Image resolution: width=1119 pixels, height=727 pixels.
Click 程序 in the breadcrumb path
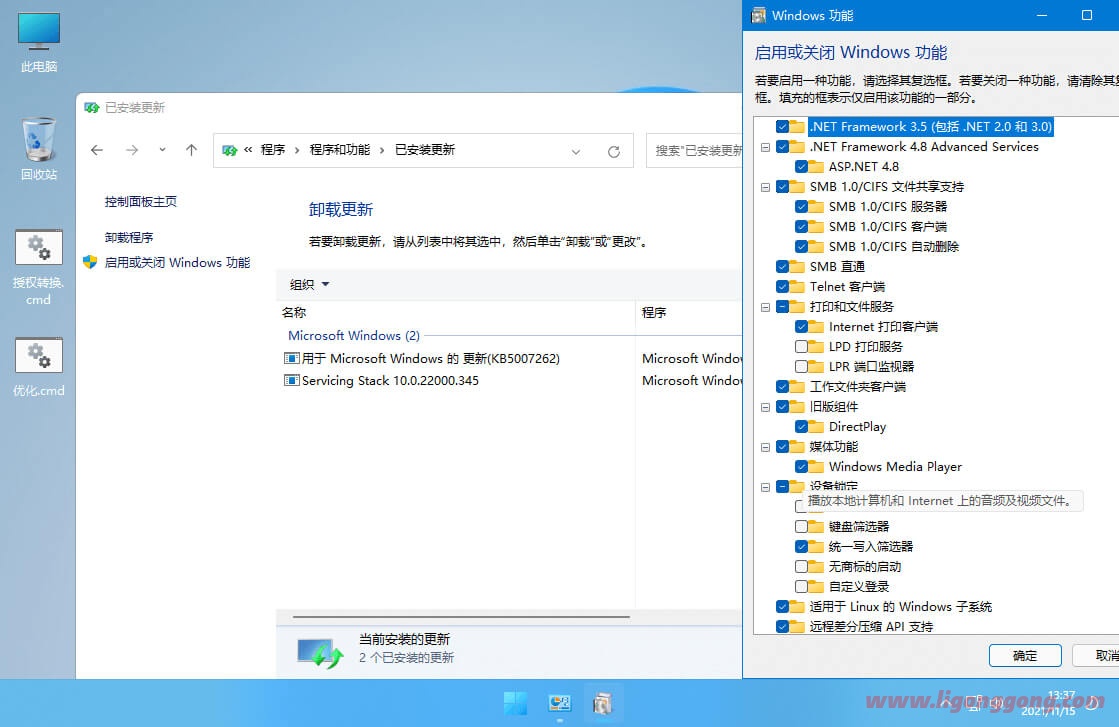273,150
